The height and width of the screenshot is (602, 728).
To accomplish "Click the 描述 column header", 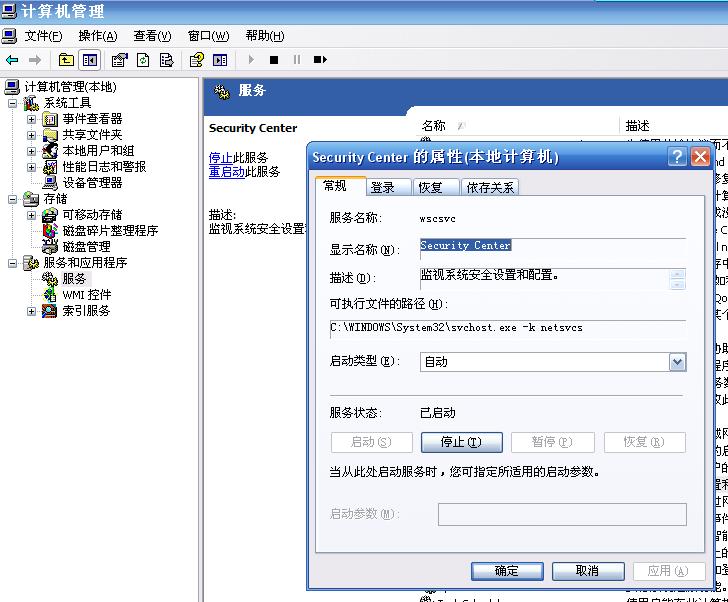I will (x=673, y=126).
